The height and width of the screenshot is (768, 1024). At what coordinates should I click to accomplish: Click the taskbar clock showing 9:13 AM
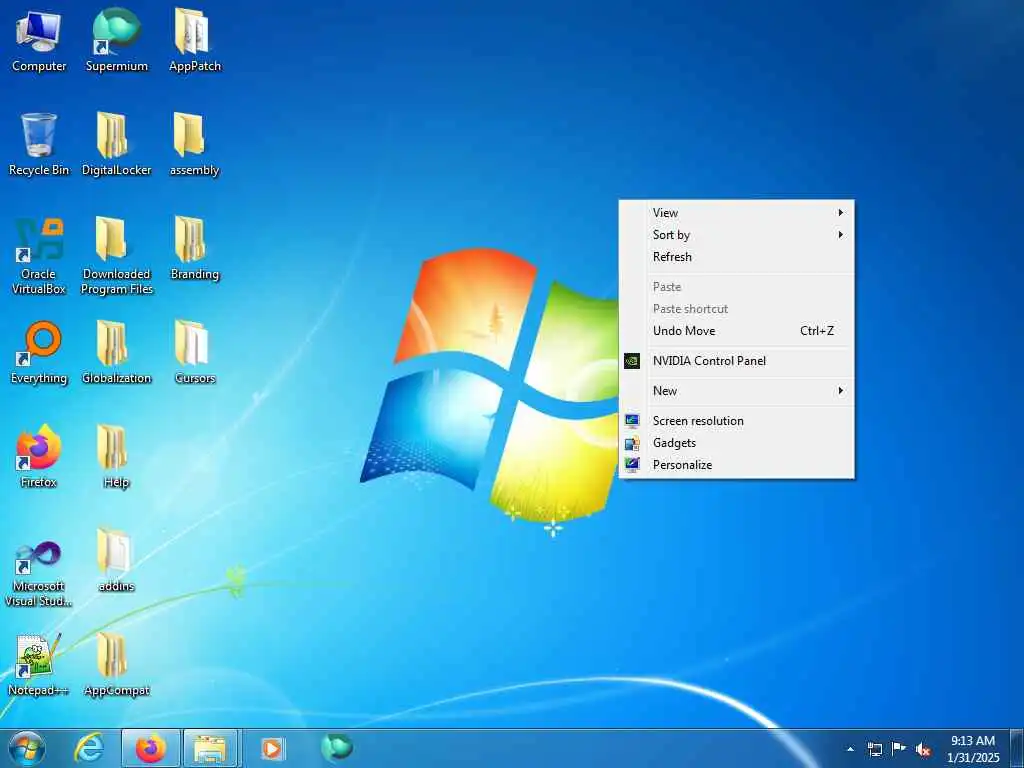pyautogui.click(x=973, y=749)
